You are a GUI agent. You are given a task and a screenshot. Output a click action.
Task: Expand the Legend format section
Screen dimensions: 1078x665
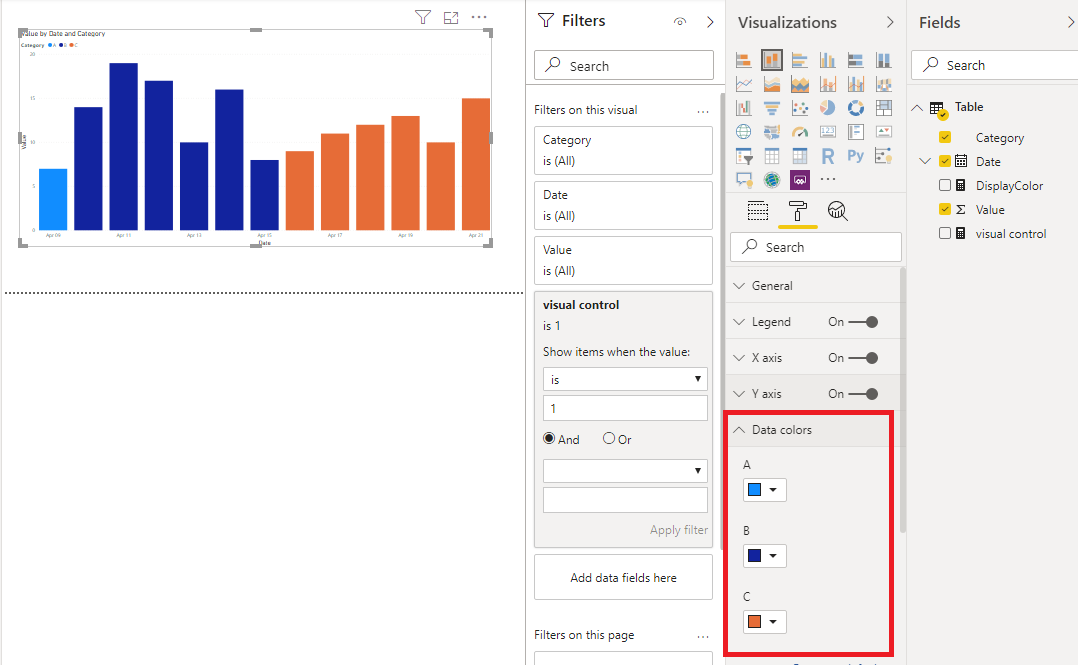click(739, 322)
